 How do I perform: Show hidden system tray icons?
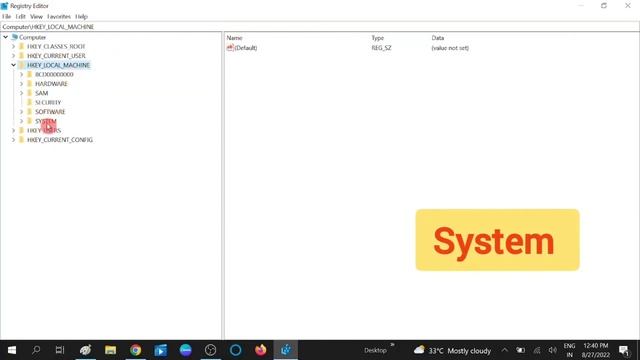[505, 350]
